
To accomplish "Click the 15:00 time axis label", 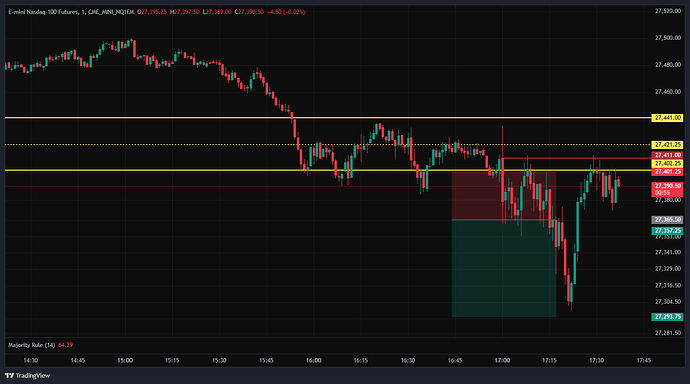I will click(125, 361).
